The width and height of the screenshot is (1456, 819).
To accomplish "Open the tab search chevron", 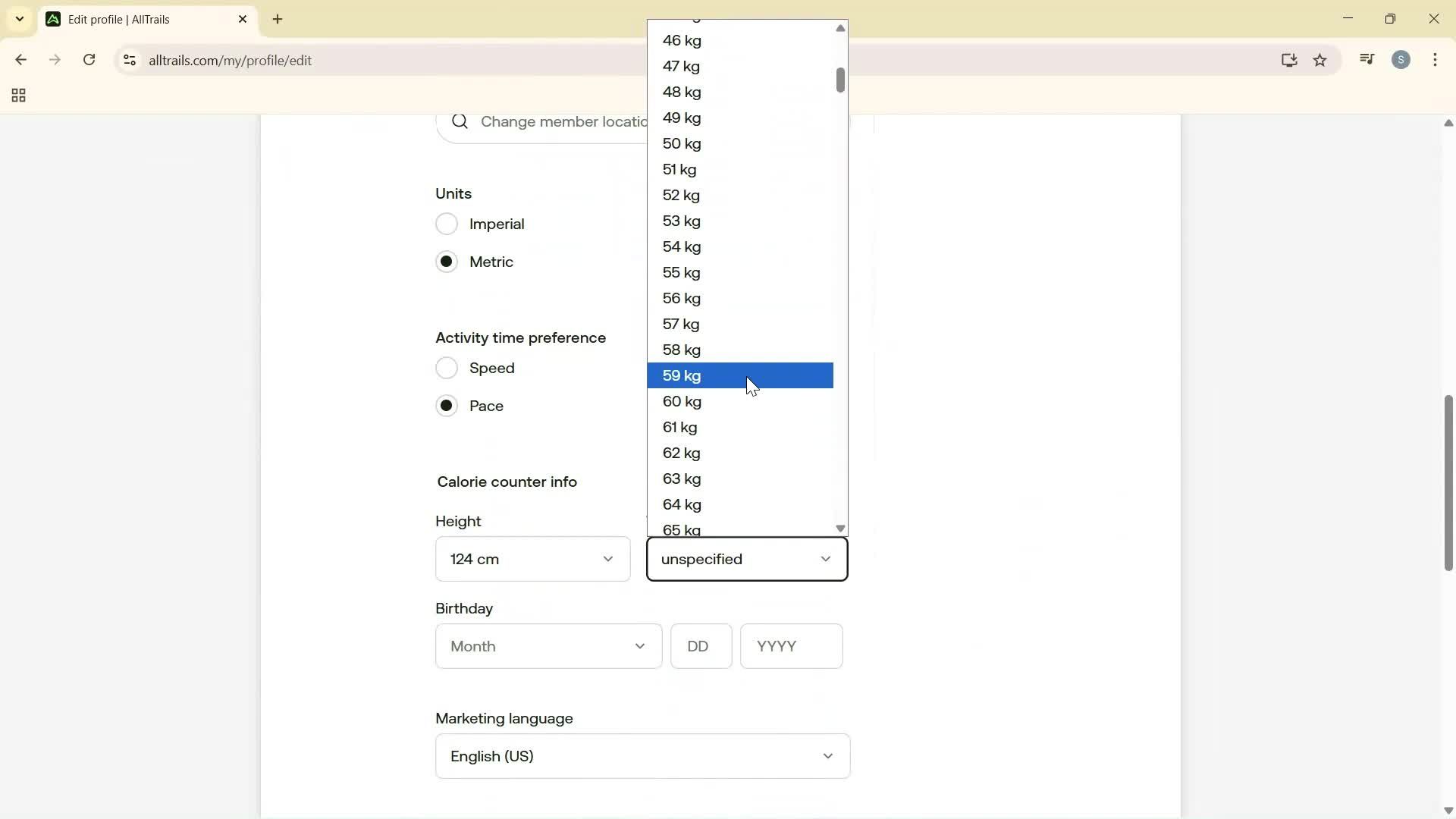I will [19, 20].
